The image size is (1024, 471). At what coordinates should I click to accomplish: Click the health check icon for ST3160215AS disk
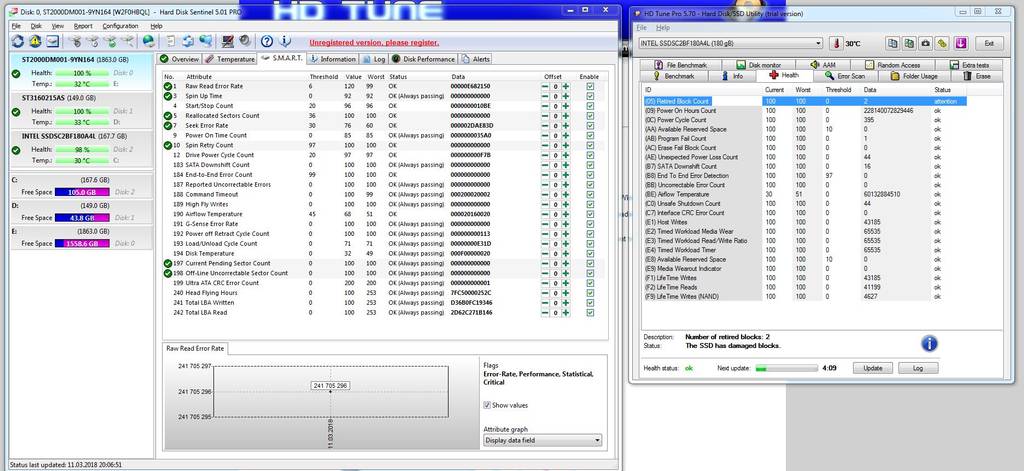pyautogui.click(x=16, y=112)
